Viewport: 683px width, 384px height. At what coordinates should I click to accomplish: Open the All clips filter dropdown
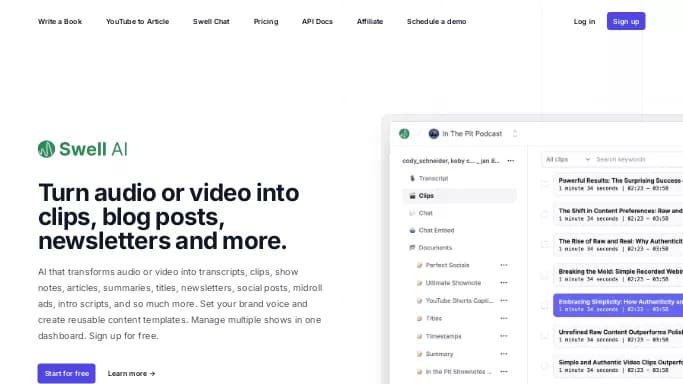[568, 159]
